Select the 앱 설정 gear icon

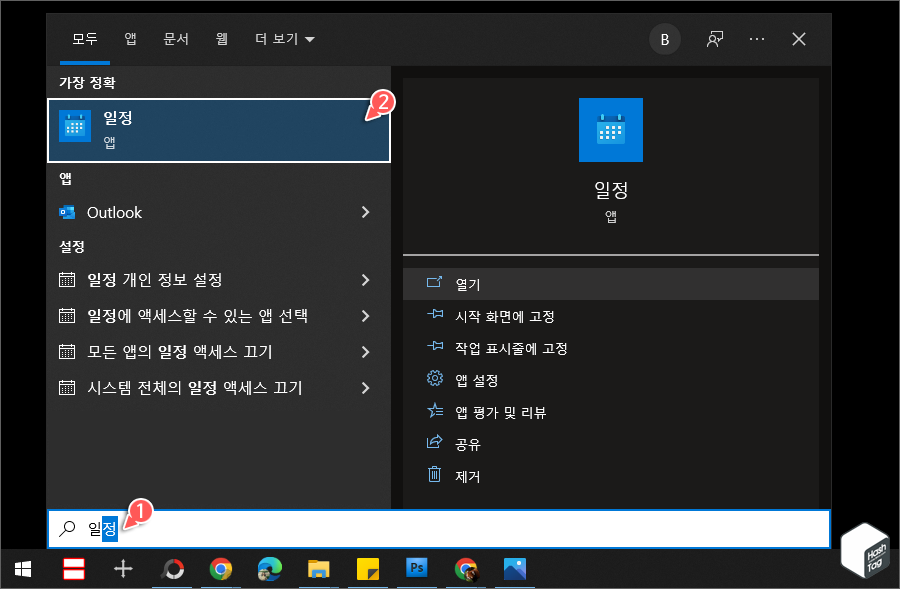(x=434, y=377)
